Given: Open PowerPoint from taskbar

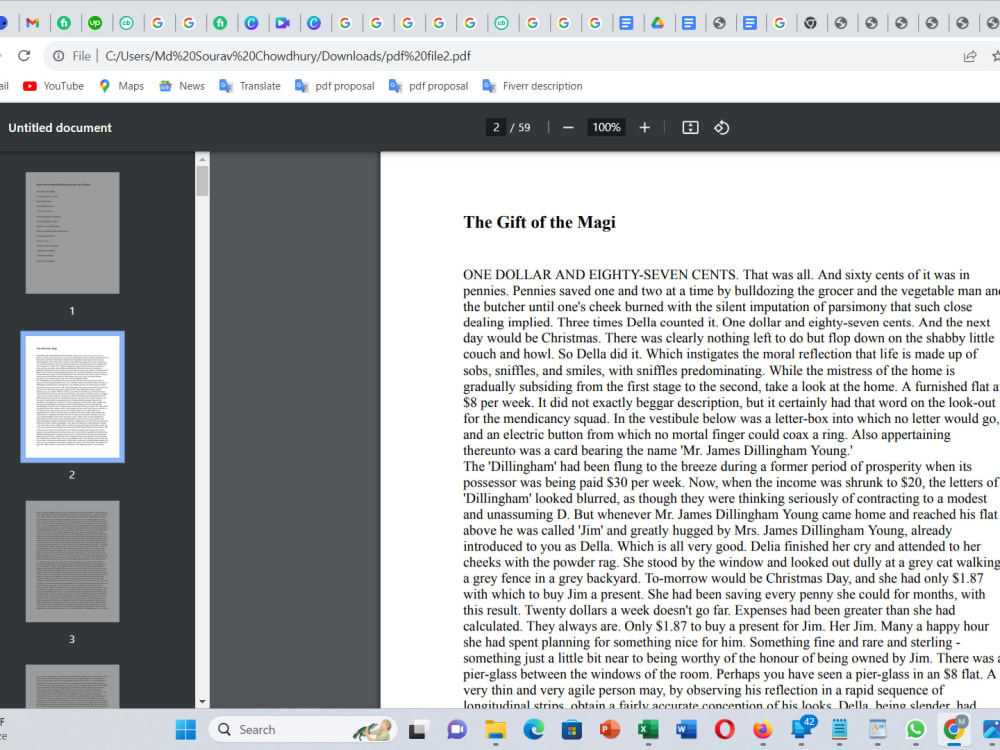Looking at the screenshot, I should pyautogui.click(x=610, y=730).
